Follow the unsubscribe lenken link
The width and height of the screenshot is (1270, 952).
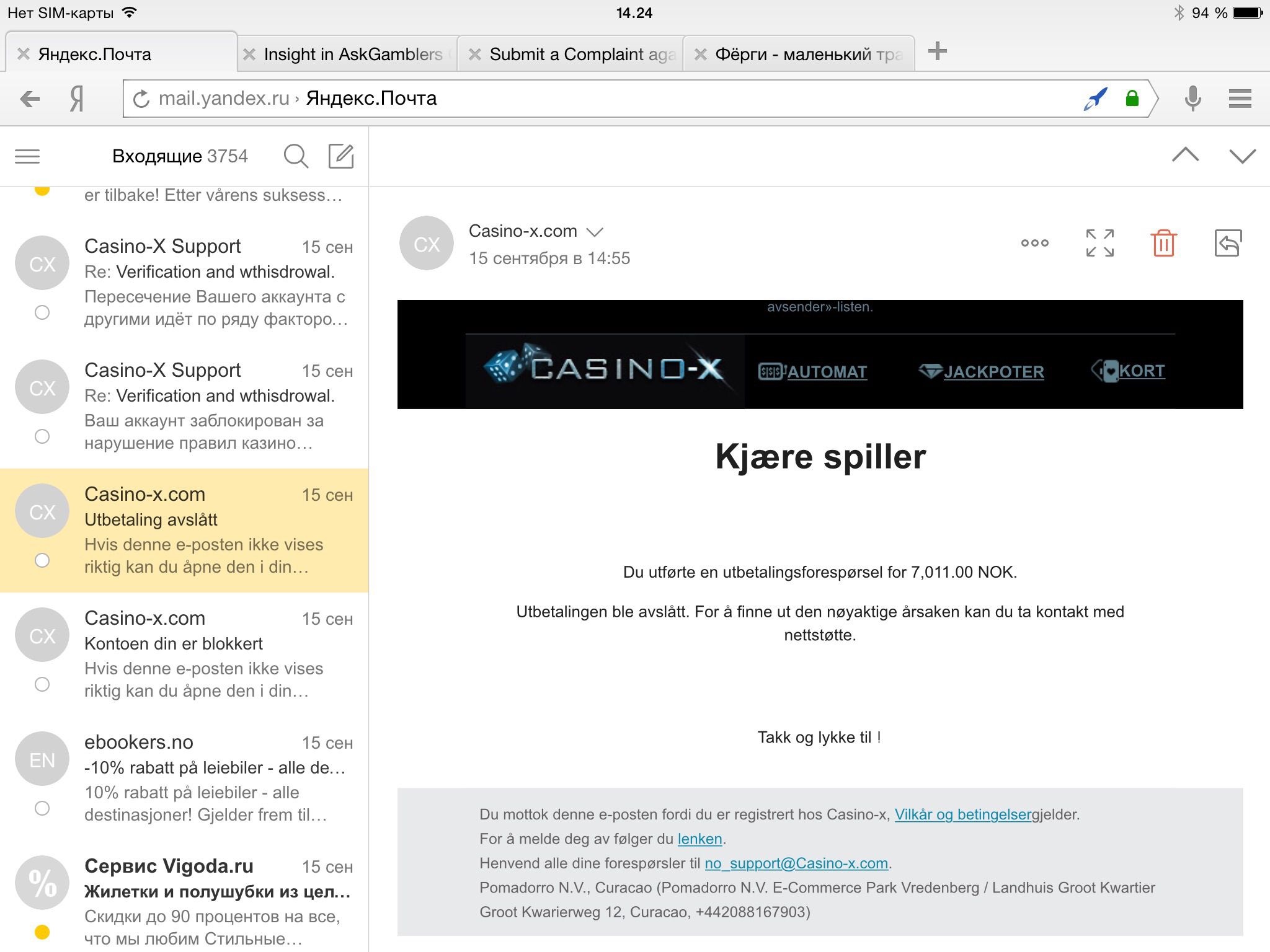[x=700, y=839]
